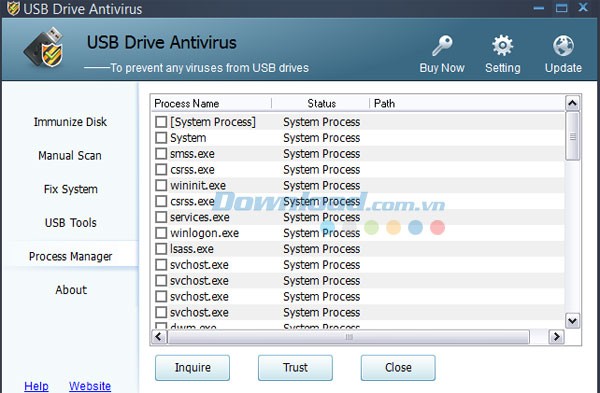Select the services.exe process name
This screenshot has width=600, height=393.
point(200,217)
